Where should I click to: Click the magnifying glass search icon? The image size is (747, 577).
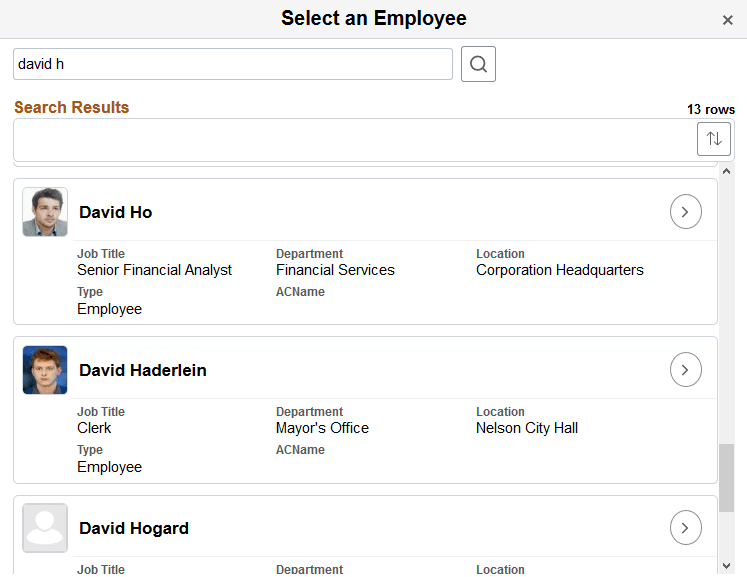coord(478,64)
